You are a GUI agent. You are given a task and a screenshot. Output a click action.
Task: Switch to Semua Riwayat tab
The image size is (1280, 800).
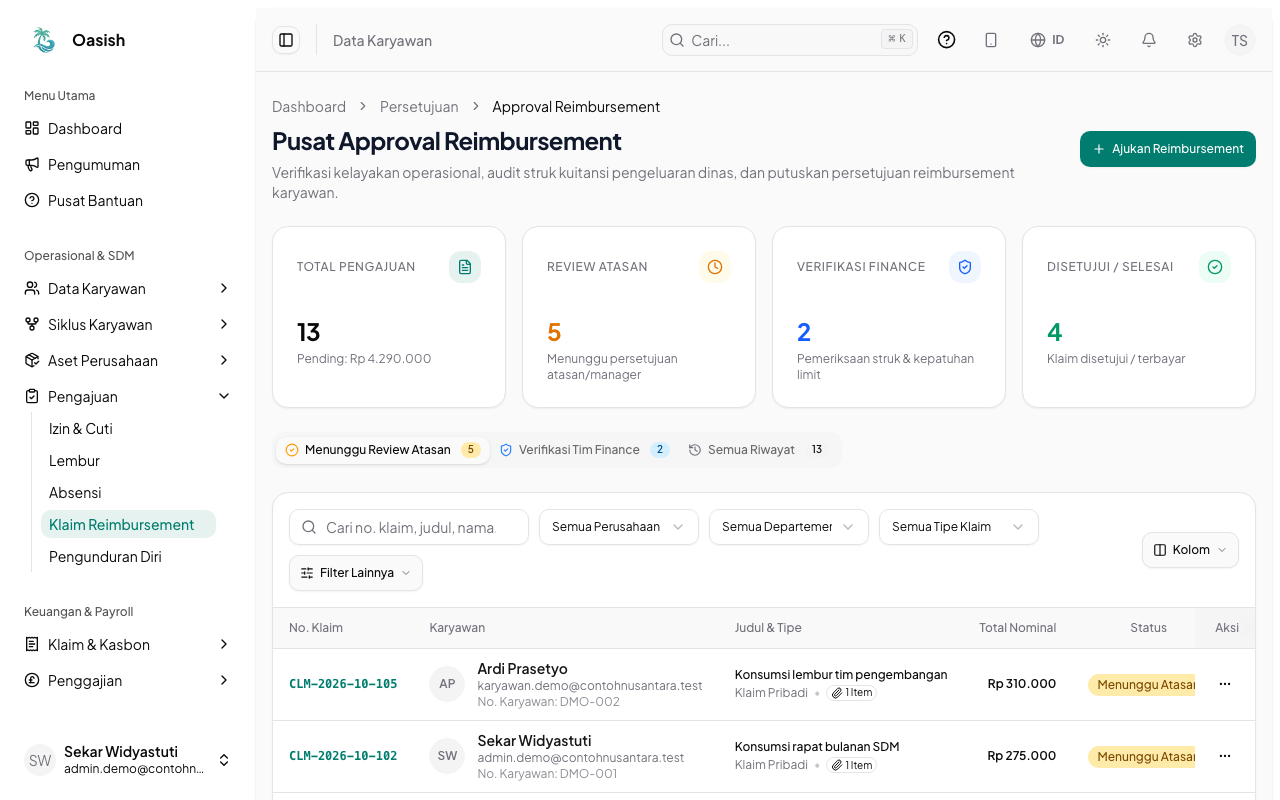point(759,450)
